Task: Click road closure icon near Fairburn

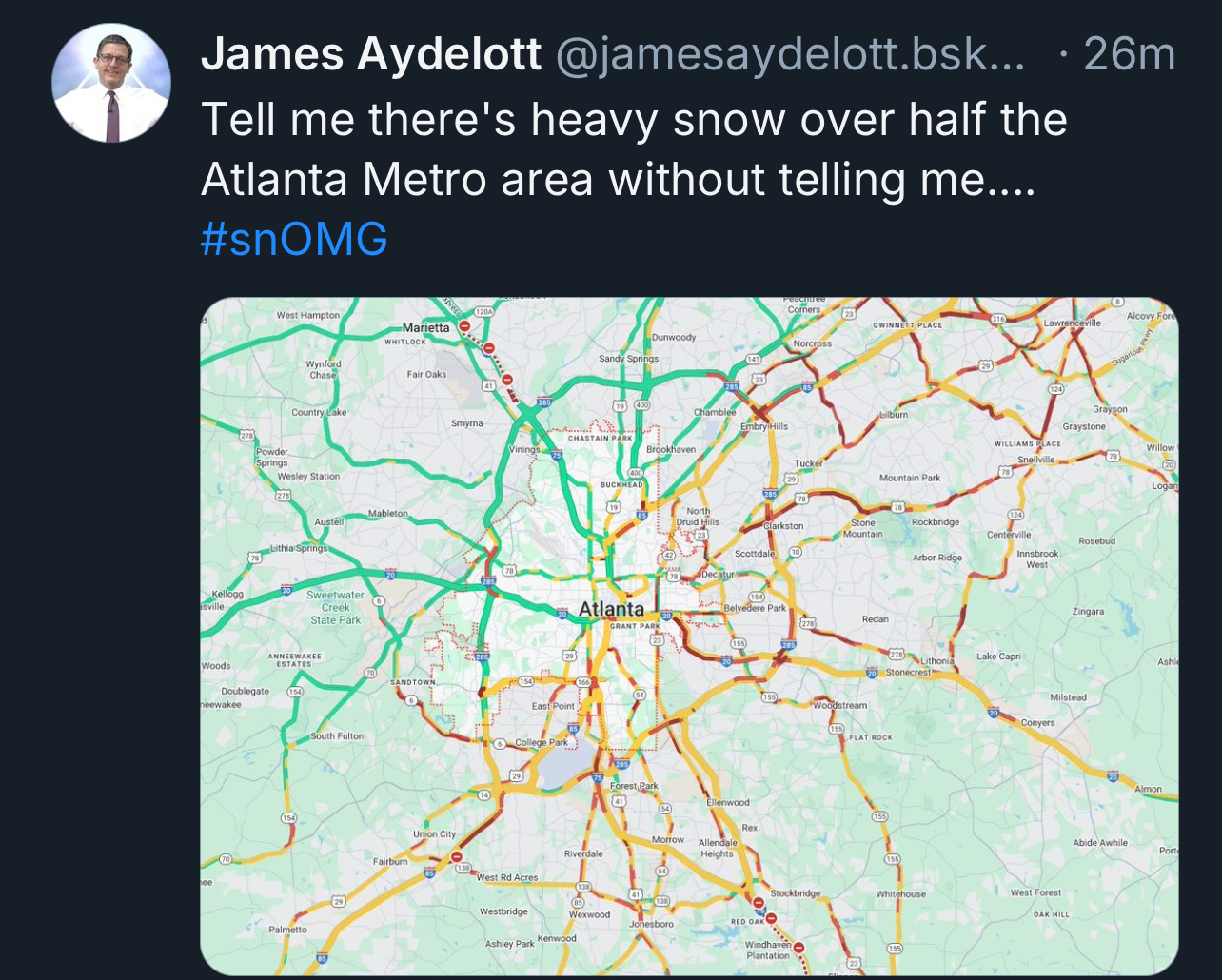Action: pyautogui.click(x=457, y=856)
